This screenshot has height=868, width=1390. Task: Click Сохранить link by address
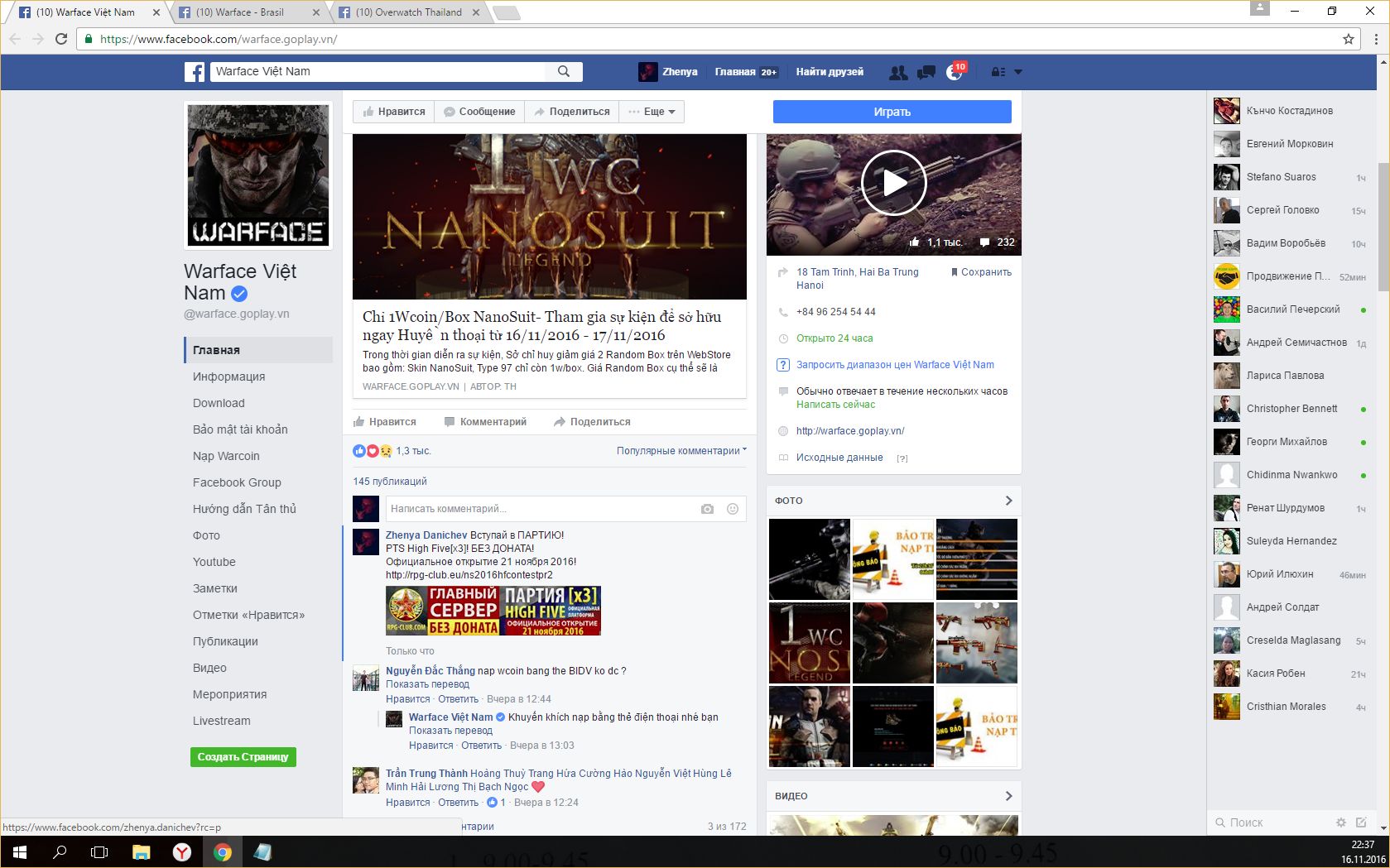(x=981, y=272)
